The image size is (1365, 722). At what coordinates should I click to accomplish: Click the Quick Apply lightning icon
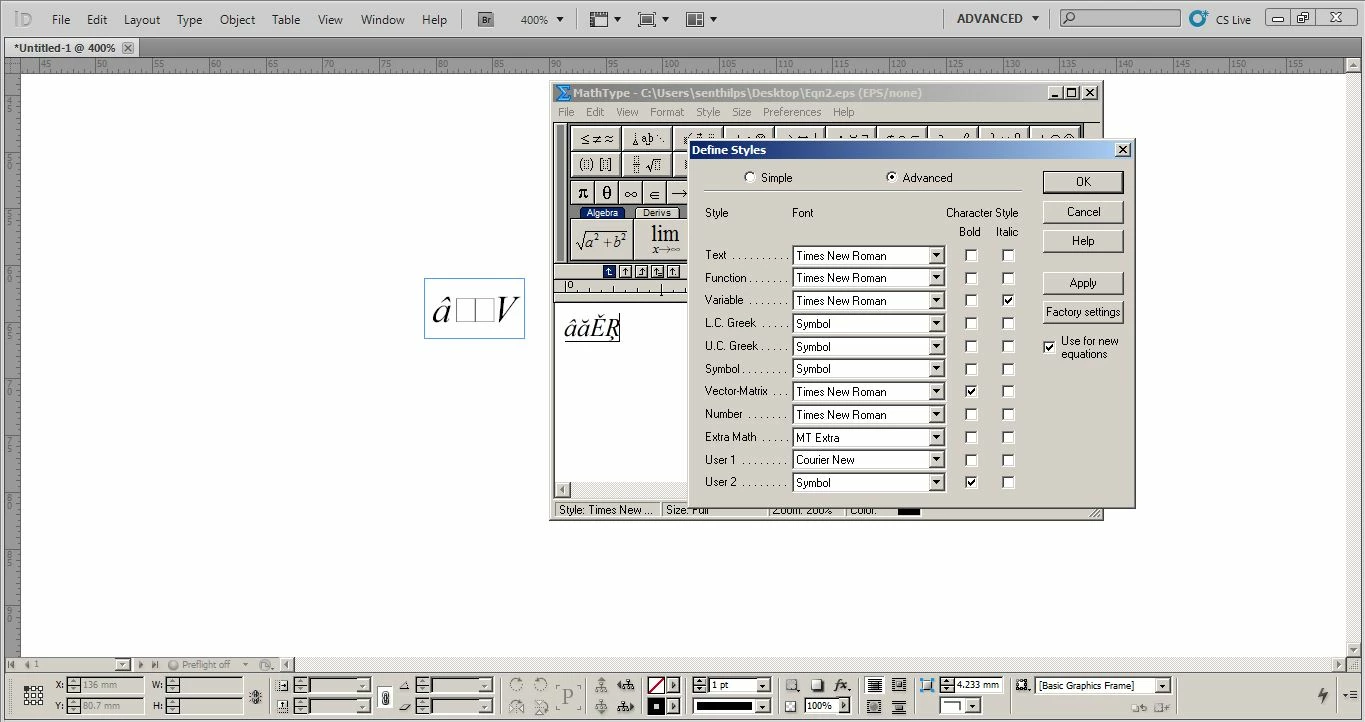[1323, 695]
